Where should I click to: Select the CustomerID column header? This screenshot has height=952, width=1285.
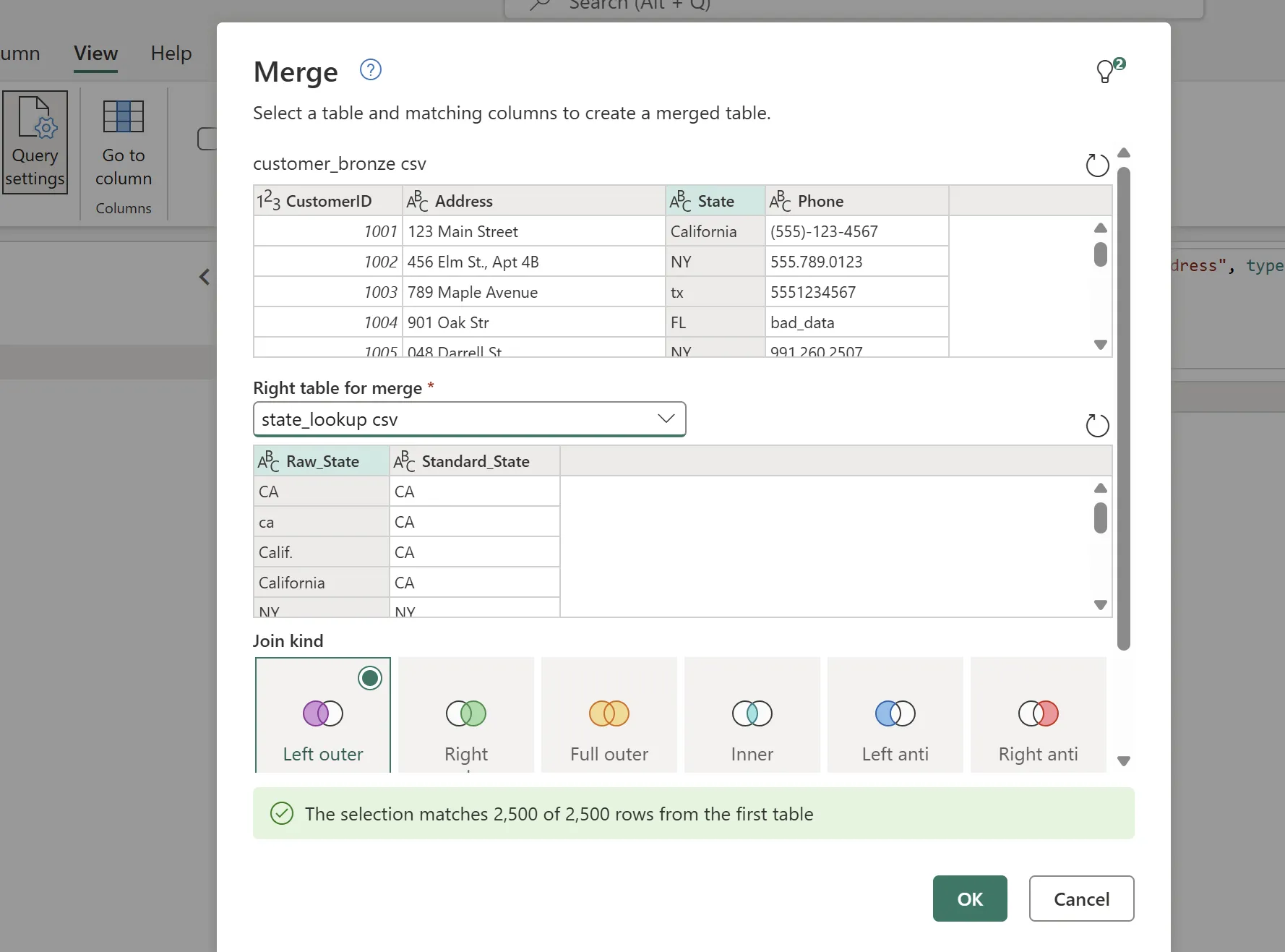(x=328, y=200)
